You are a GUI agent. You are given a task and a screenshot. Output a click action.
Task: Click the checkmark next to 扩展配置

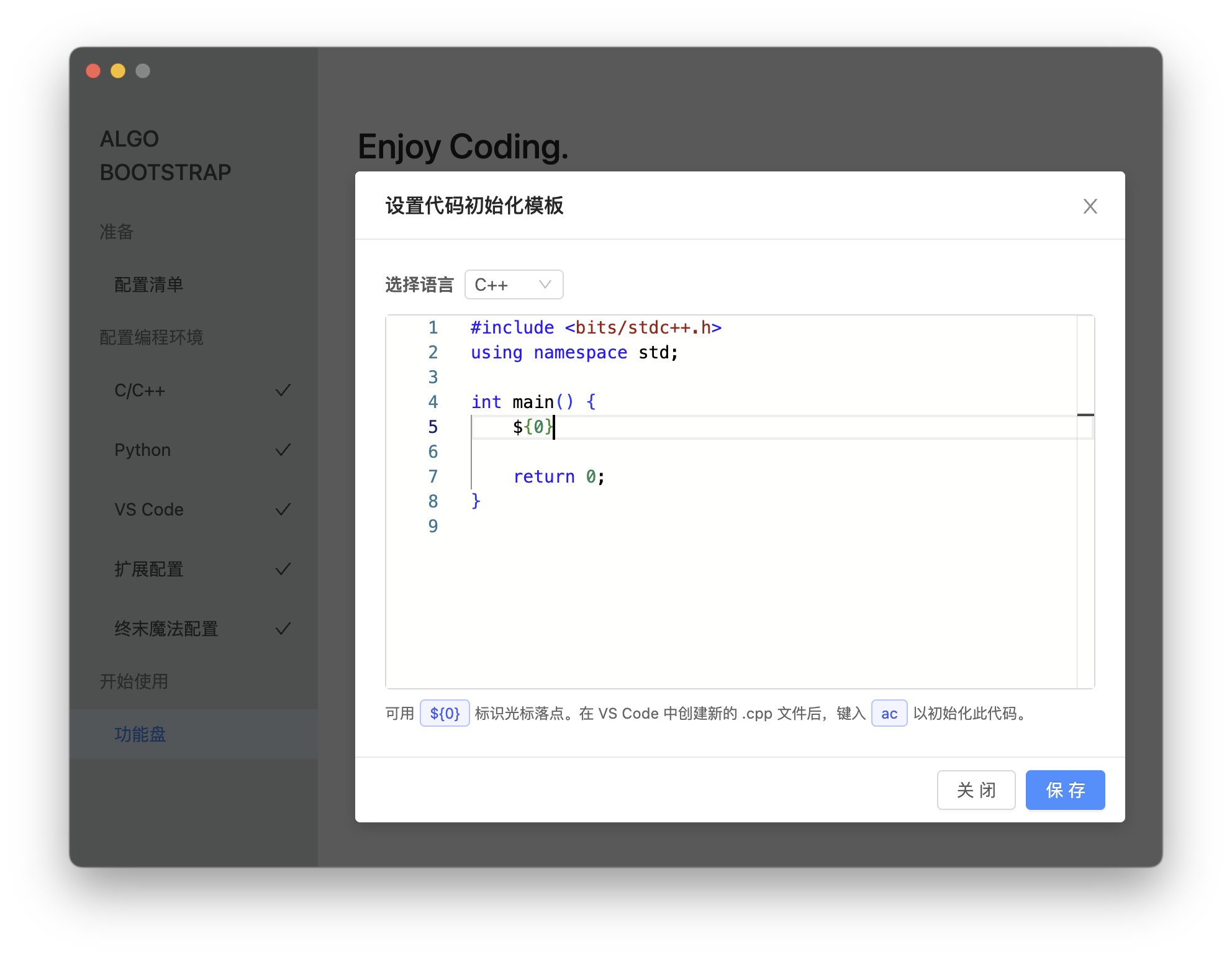[x=283, y=569]
